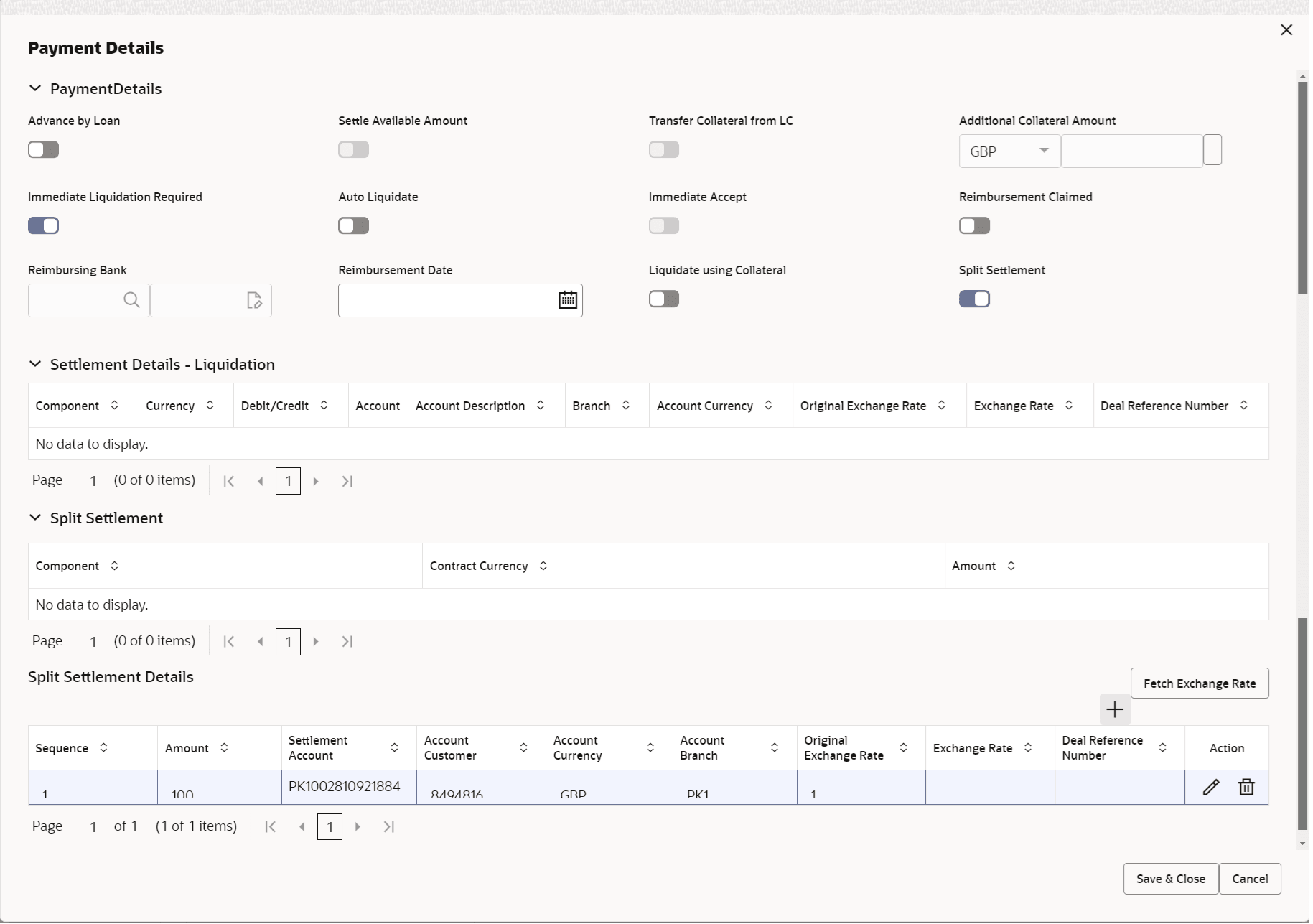The image size is (1313, 924).
Task: Delete split settlement row using trash icon
Action: (x=1247, y=787)
